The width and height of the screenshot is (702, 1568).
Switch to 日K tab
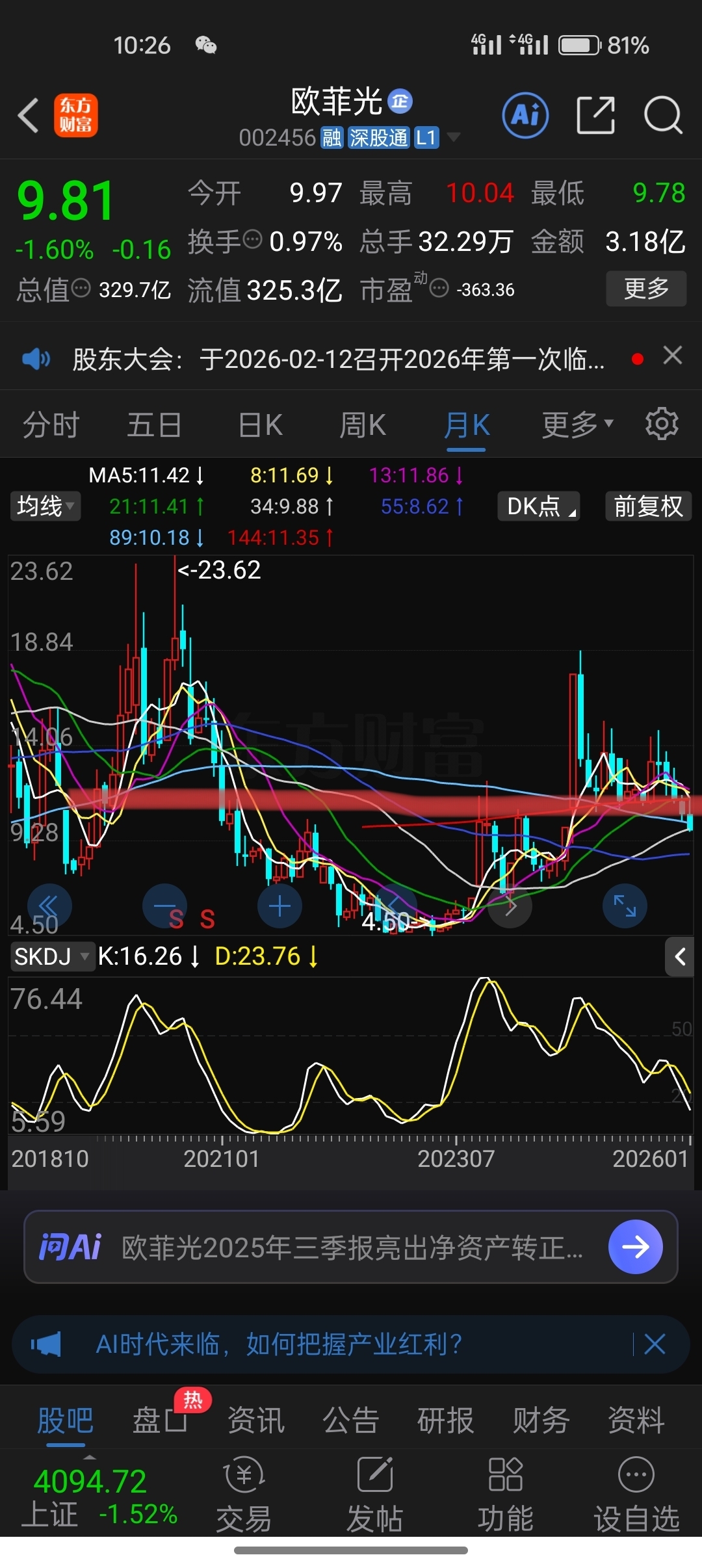tap(260, 425)
